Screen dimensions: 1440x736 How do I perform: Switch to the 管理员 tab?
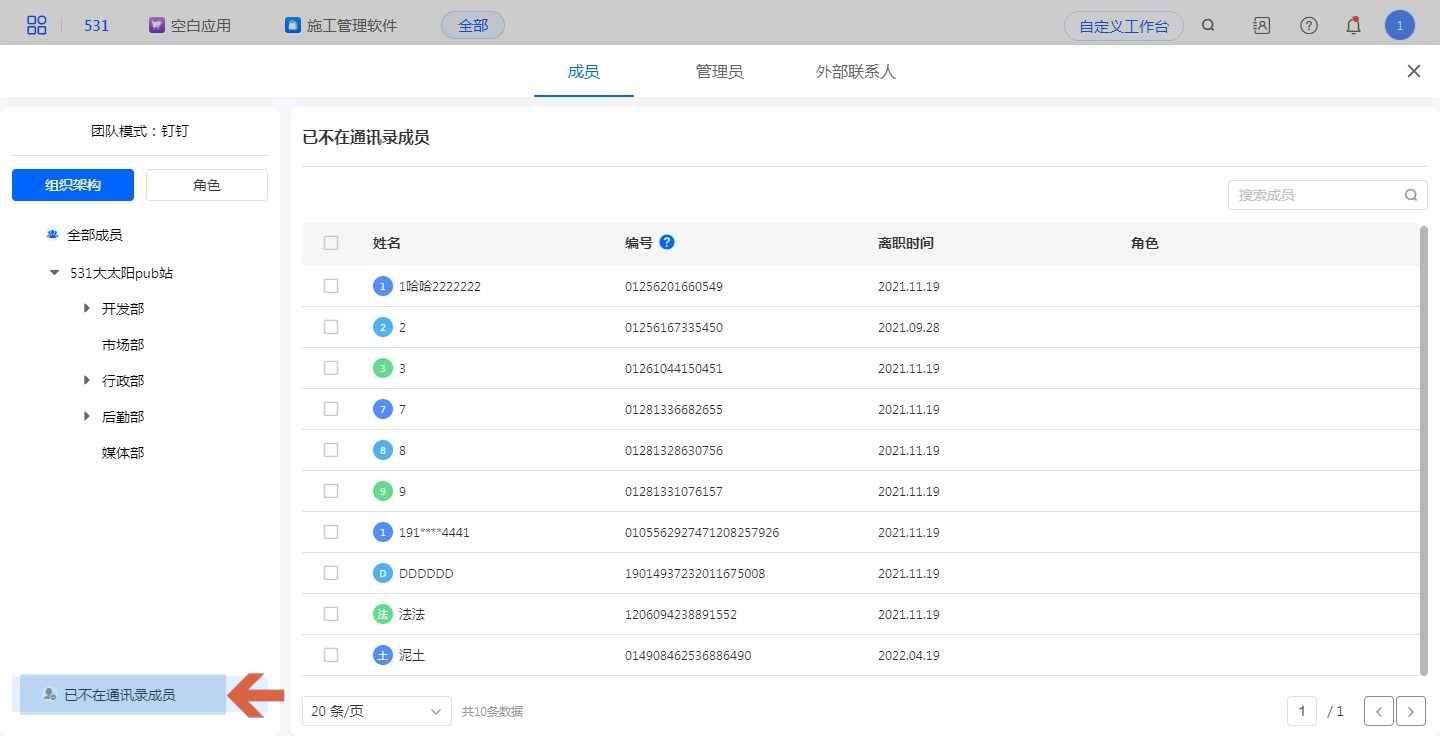tap(719, 72)
